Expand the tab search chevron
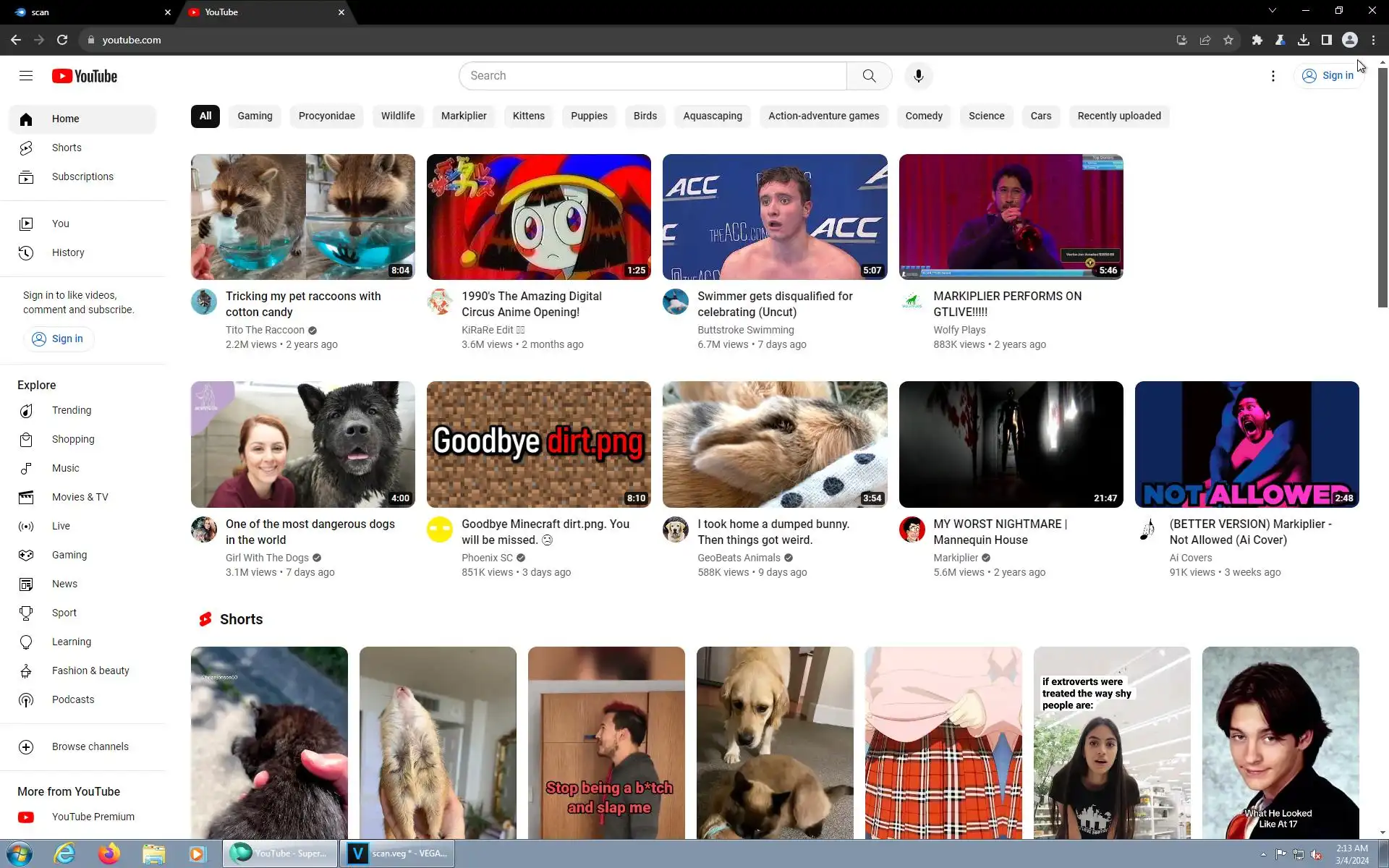Image resolution: width=1389 pixels, height=868 pixels. click(x=1272, y=11)
